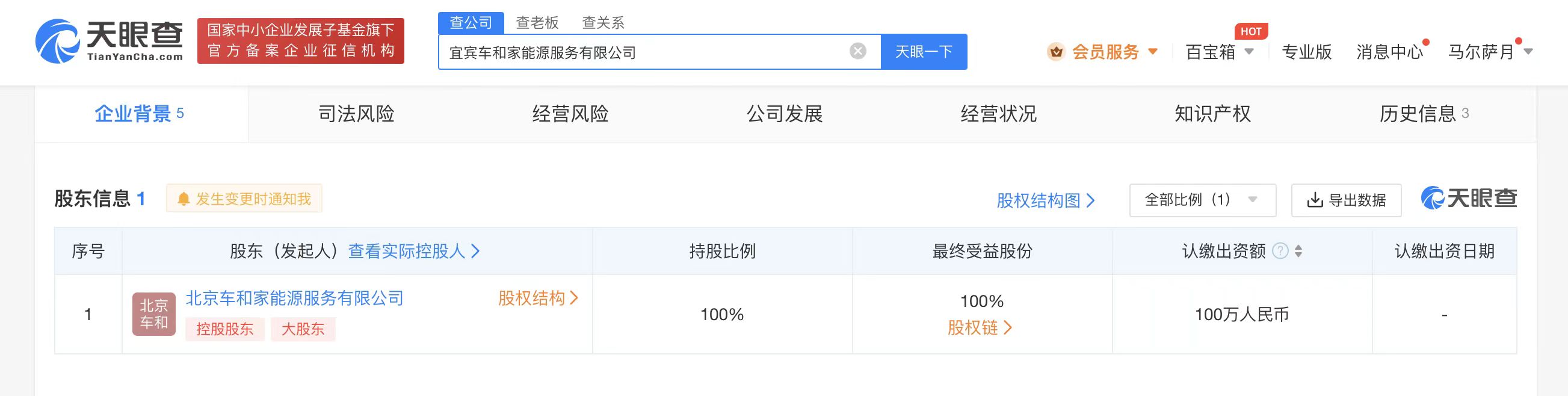Viewport: 1568px width, 396px height.
Task: Select the 经营风险 tab
Action: pyautogui.click(x=570, y=114)
